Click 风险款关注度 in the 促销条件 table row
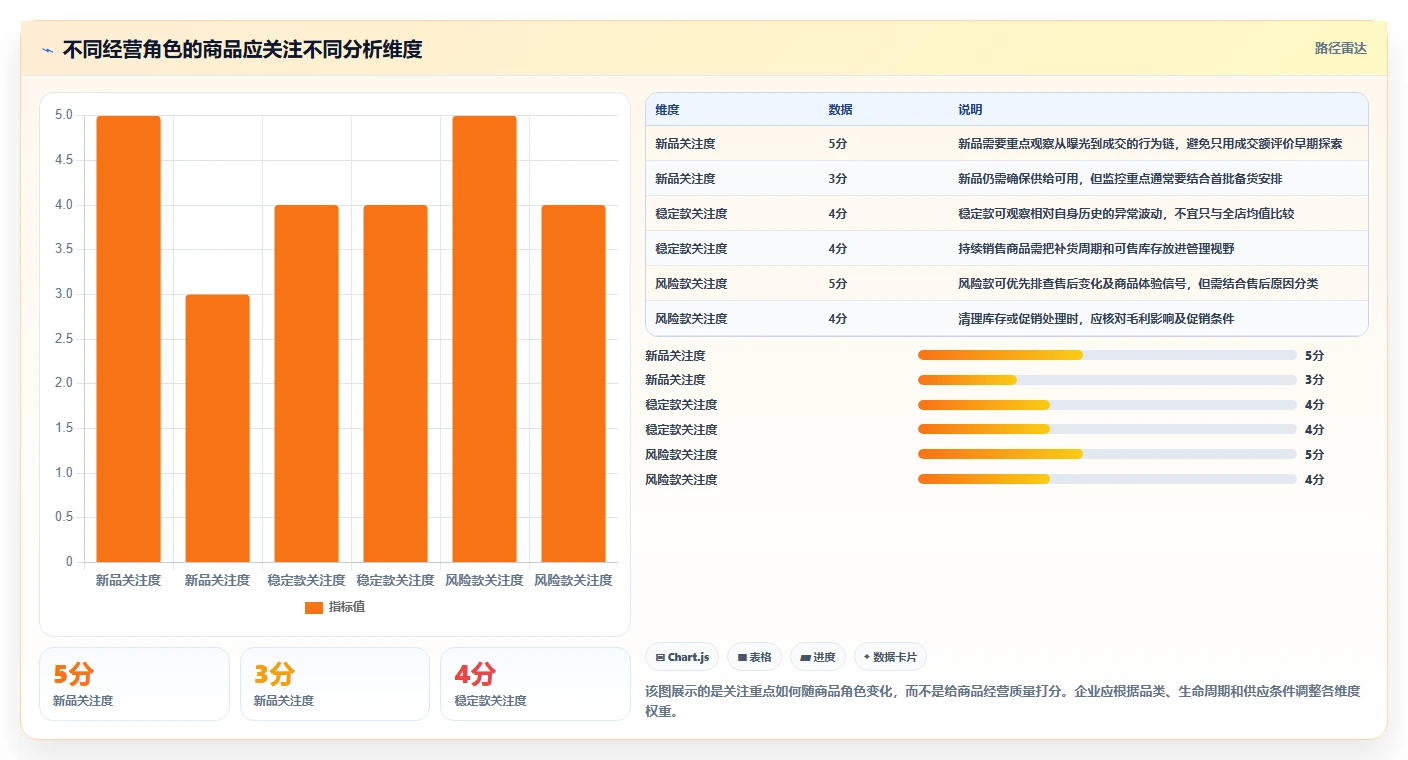Screen dimensions: 1408x760 point(691,319)
